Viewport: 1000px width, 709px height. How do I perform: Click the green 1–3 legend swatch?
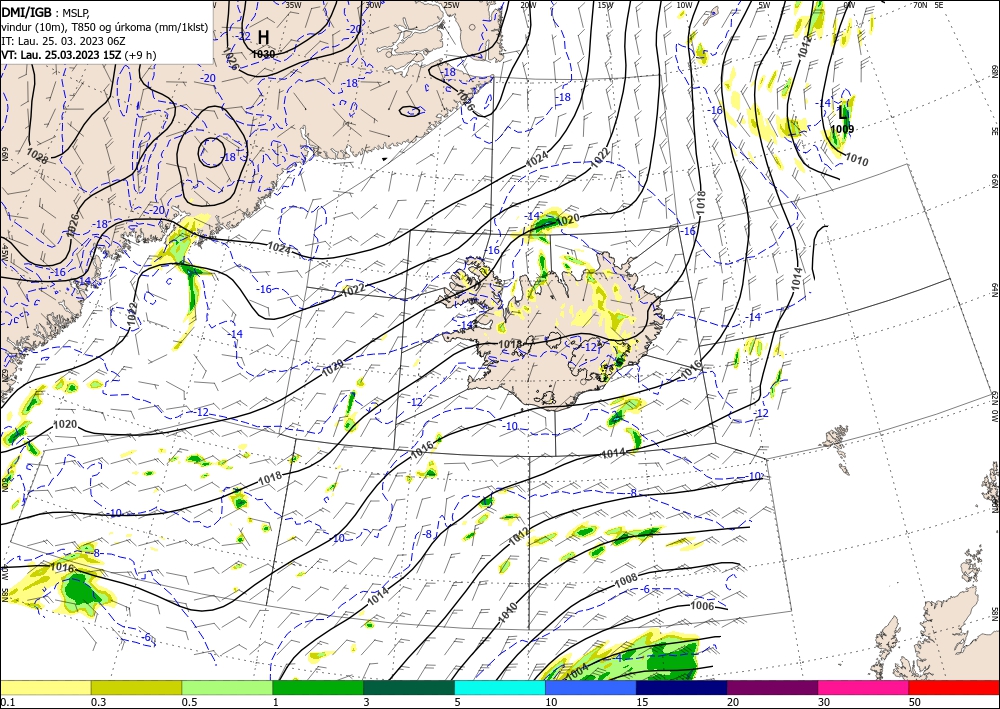coord(318,687)
